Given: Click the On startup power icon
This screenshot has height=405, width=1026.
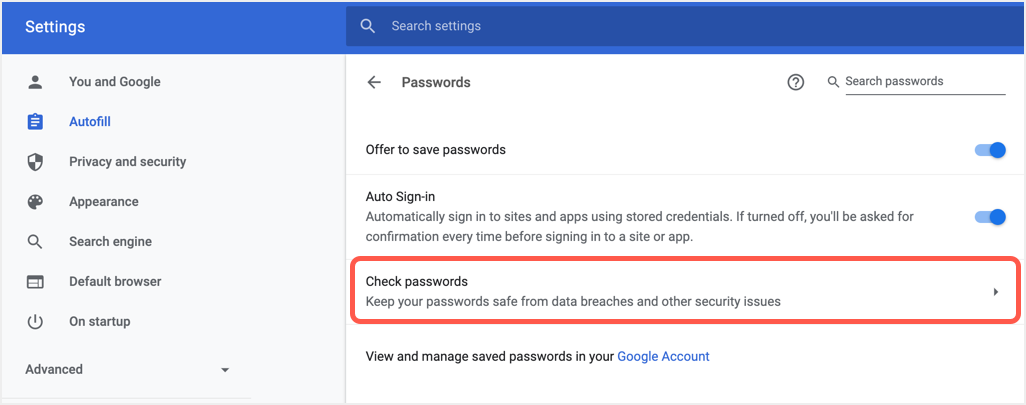Looking at the screenshot, I should tap(35, 322).
